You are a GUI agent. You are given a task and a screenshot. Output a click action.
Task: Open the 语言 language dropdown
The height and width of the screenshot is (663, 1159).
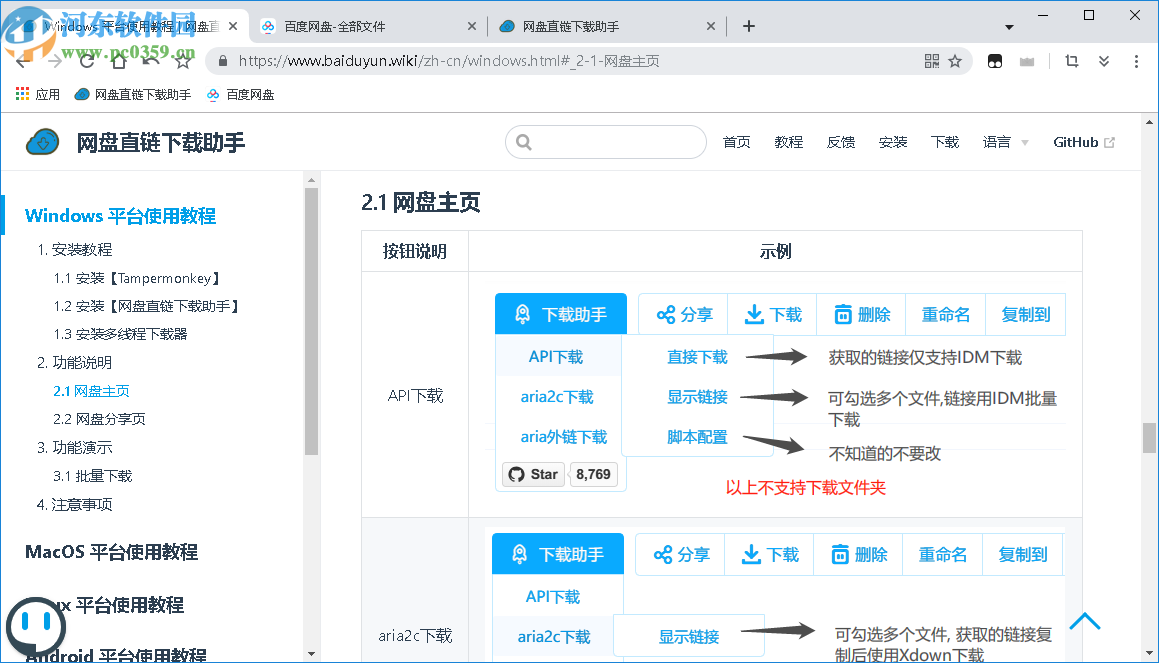click(x=1003, y=142)
